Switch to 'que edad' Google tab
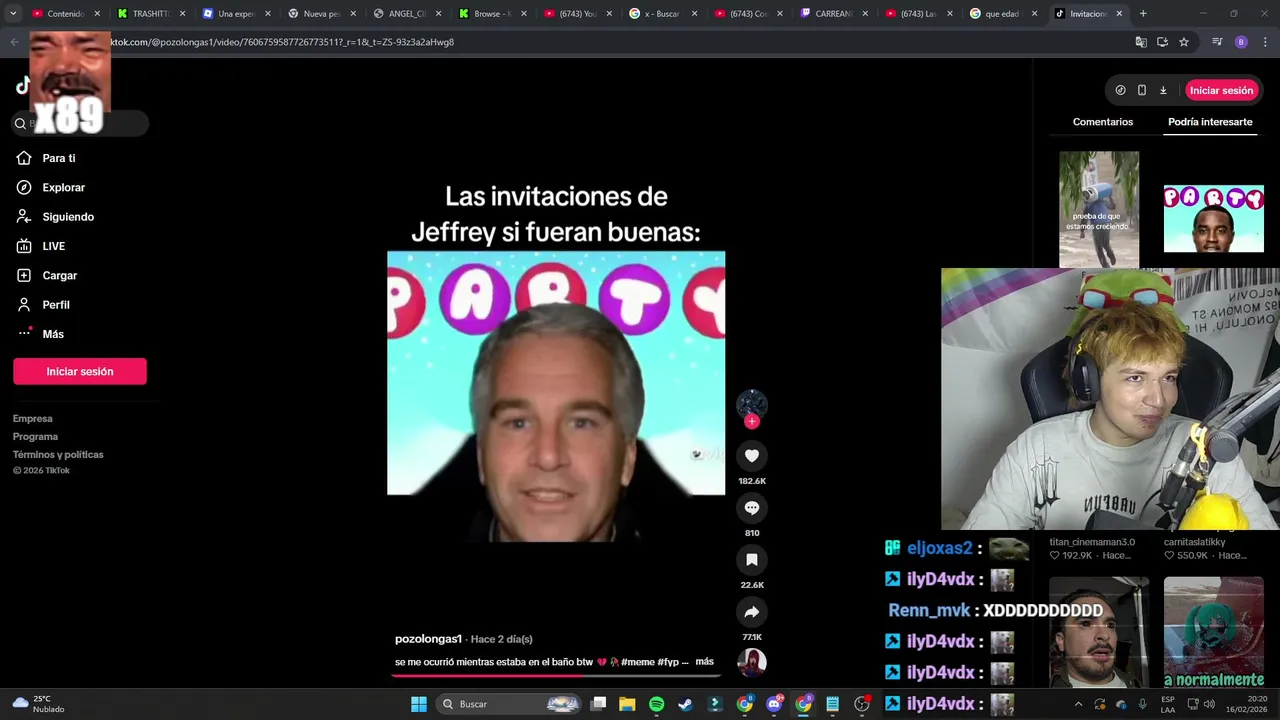 coord(1002,14)
